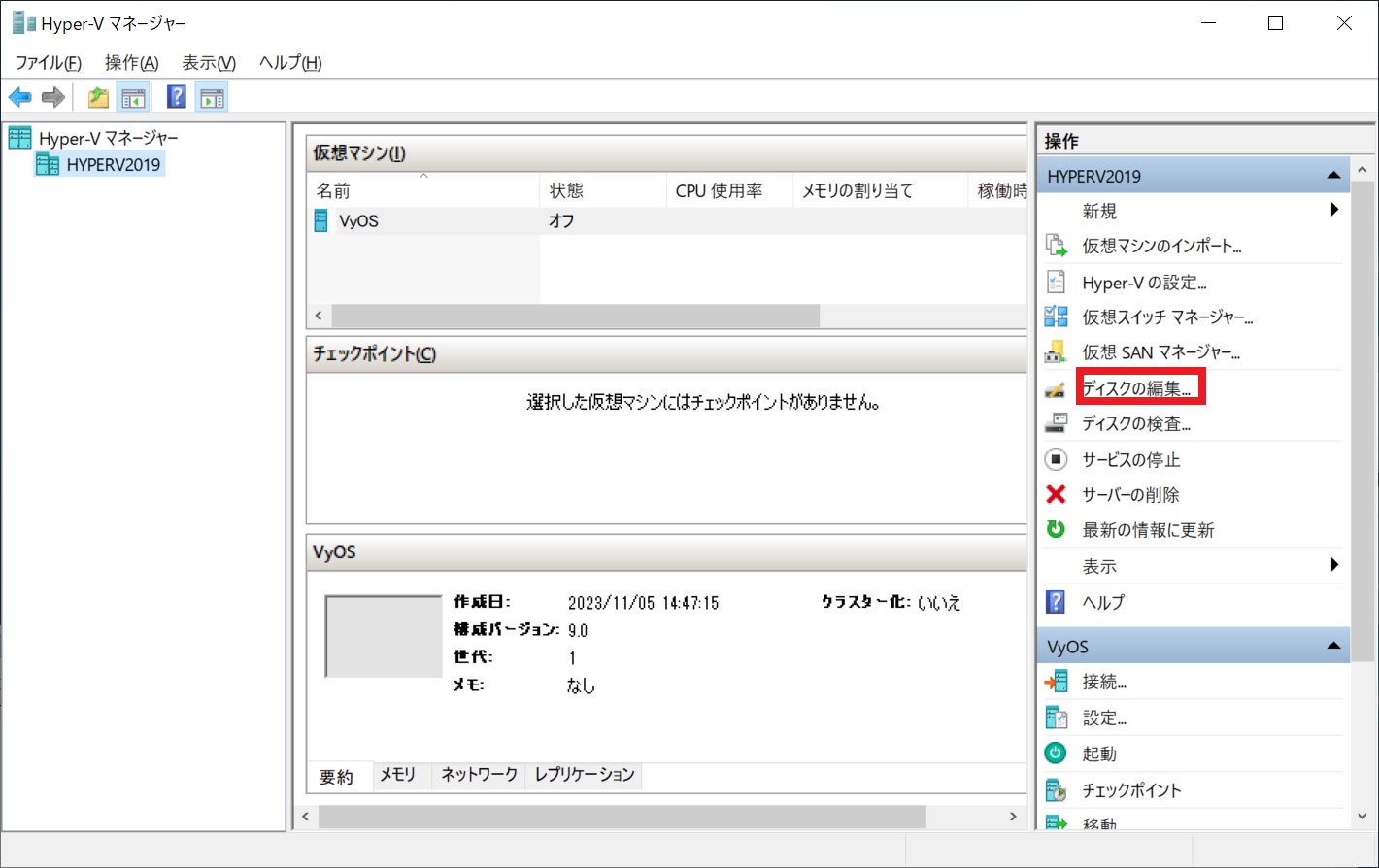Viewport: 1379px width, 868px height.
Task: Click the サービスの停止 stop icon
Action: click(1056, 459)
